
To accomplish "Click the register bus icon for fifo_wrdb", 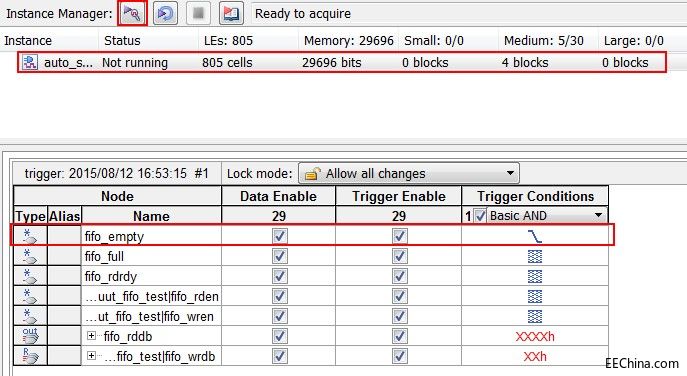I will point(30,356).
